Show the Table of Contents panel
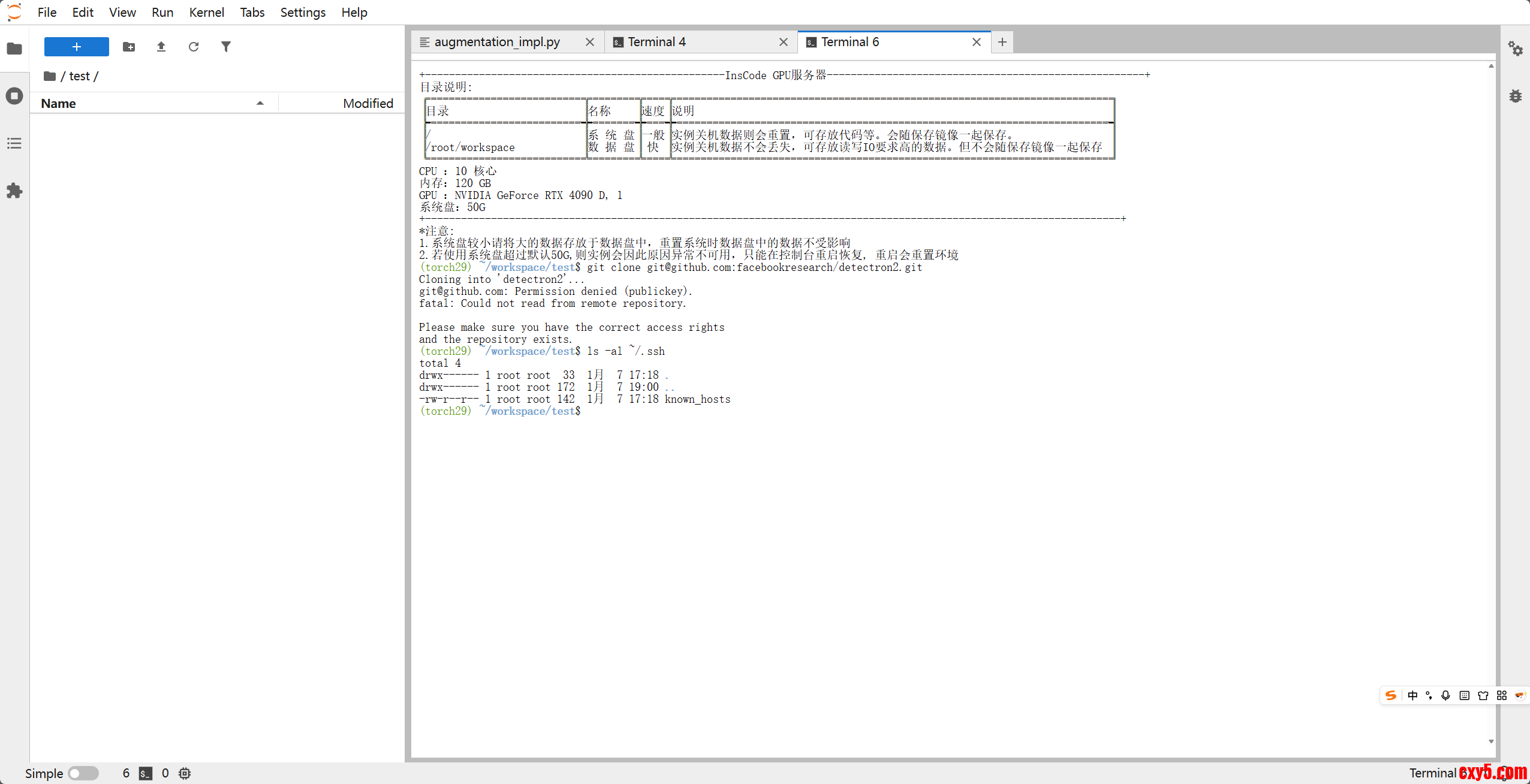Viewport: 1530px width, 784px height. pos(14,143)
